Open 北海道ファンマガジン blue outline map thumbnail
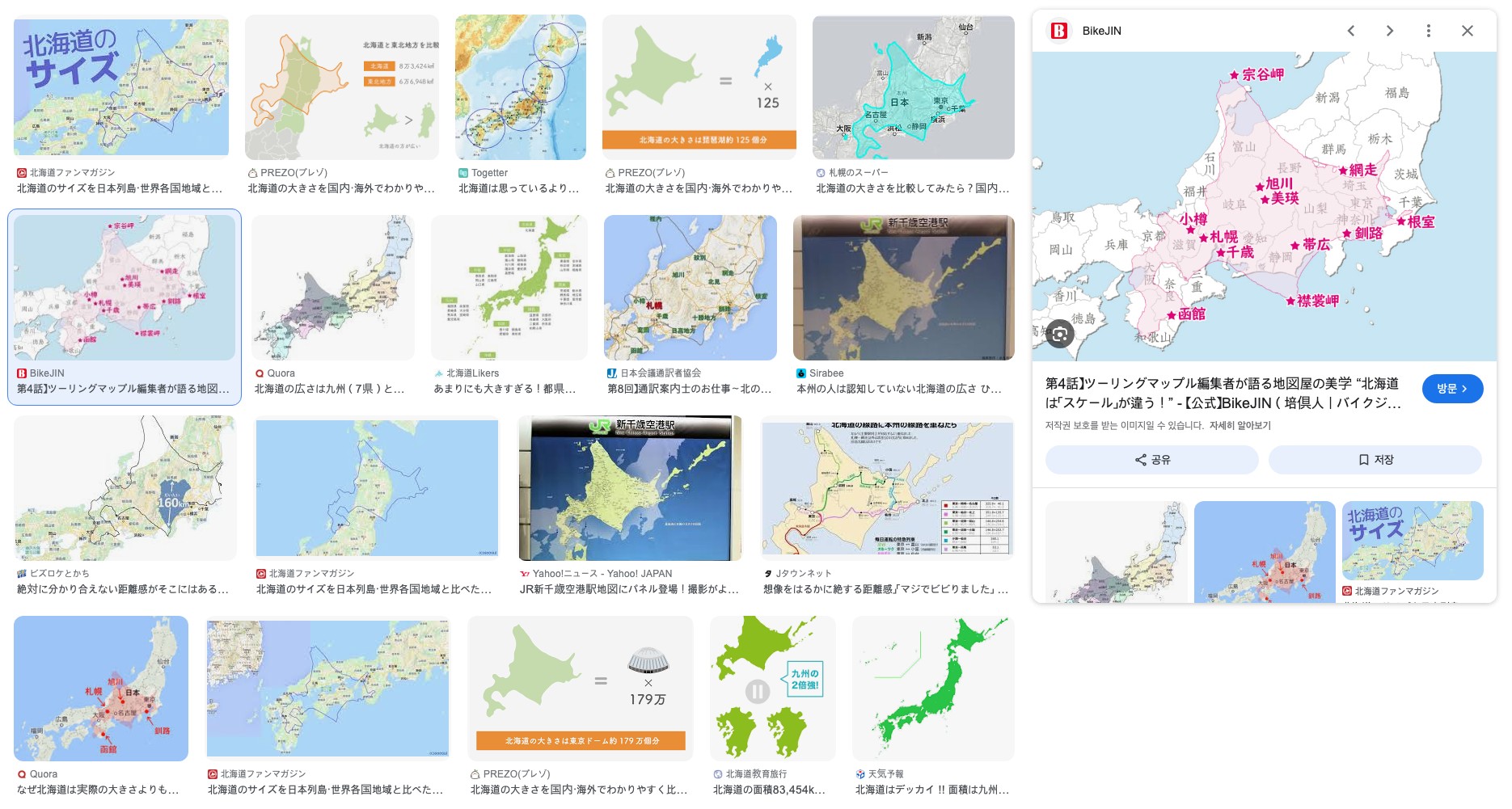This screenshot has height=809, width=1512. (377, 488)
